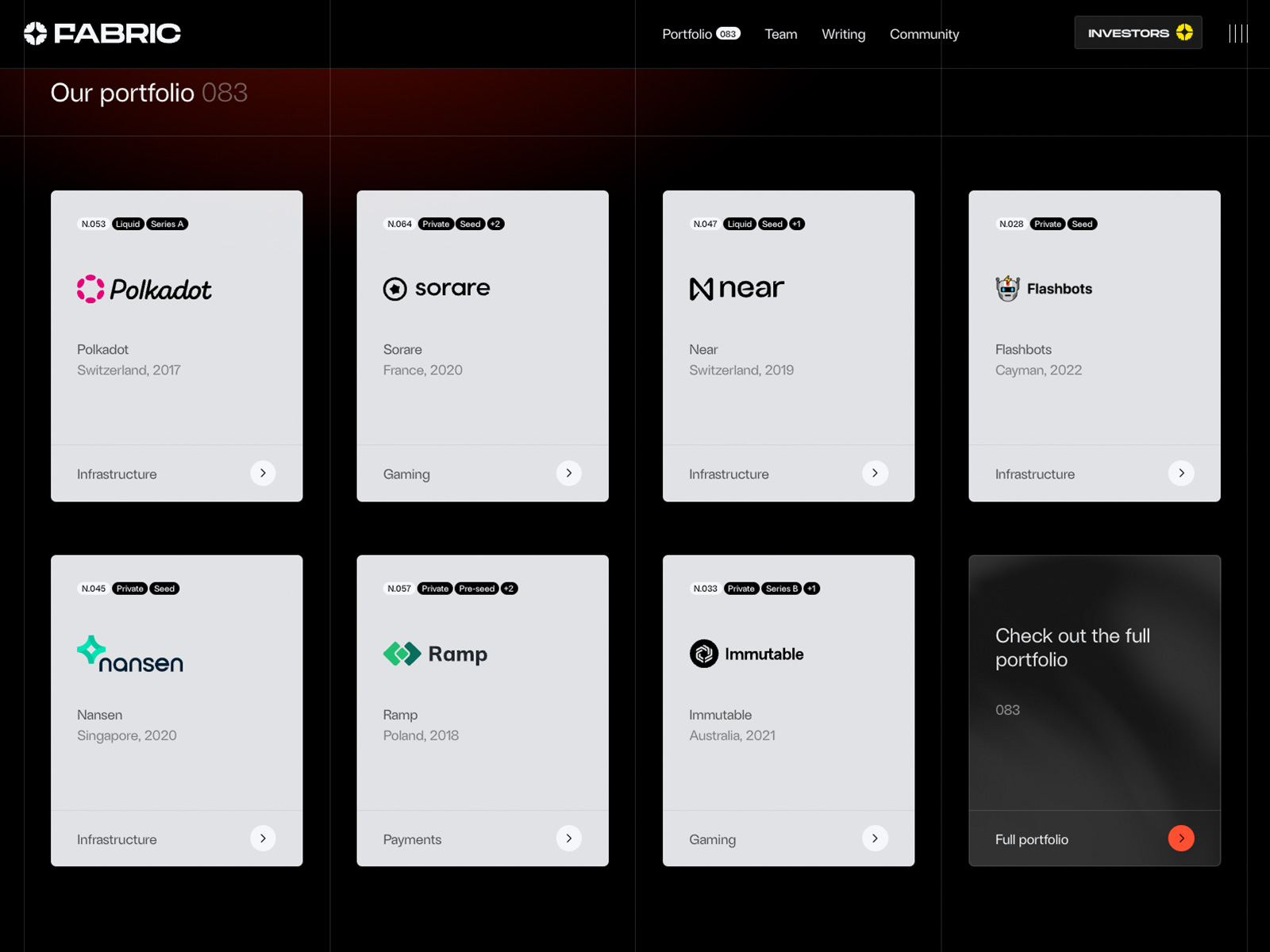Open the four-bar menu icon
This screenshot has width=1270, height=952.
(x=1238, y=33)
